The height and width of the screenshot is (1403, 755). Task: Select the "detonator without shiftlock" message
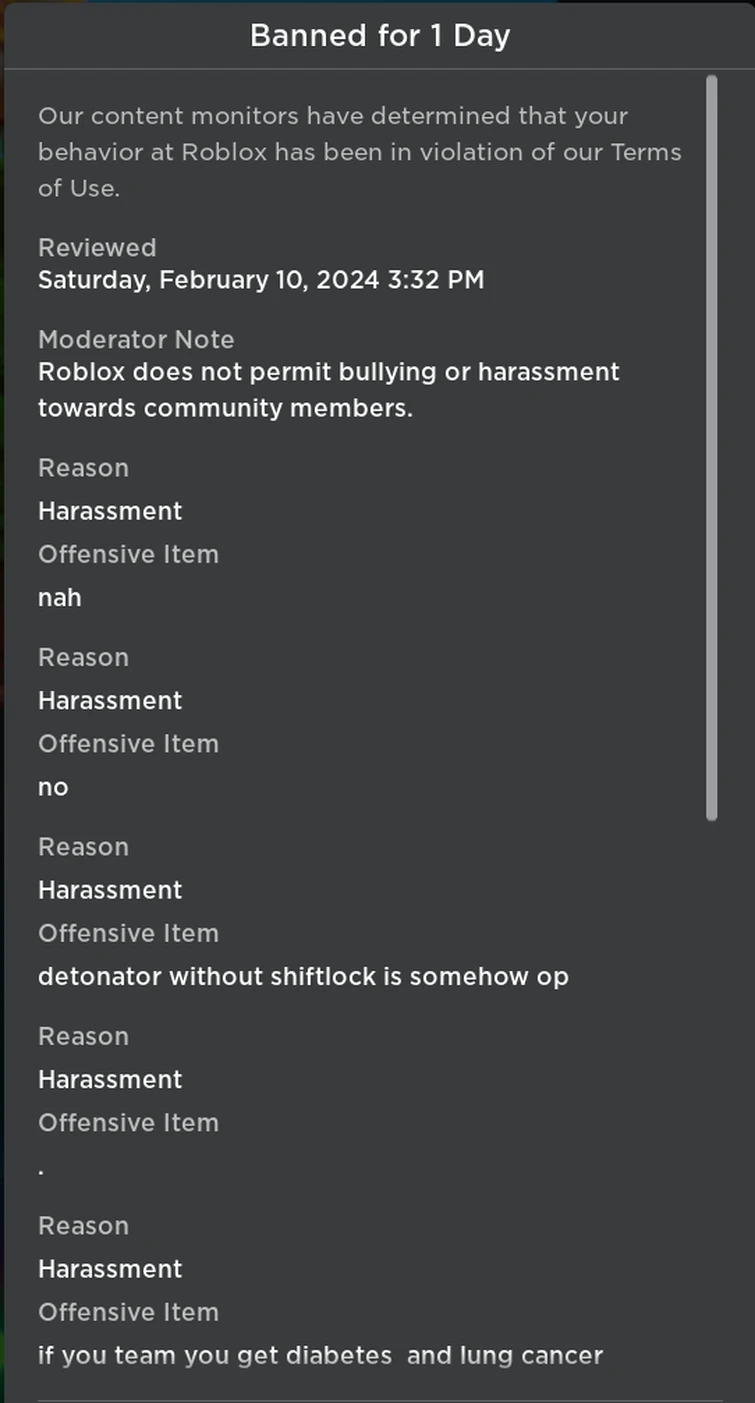point(303,976)
